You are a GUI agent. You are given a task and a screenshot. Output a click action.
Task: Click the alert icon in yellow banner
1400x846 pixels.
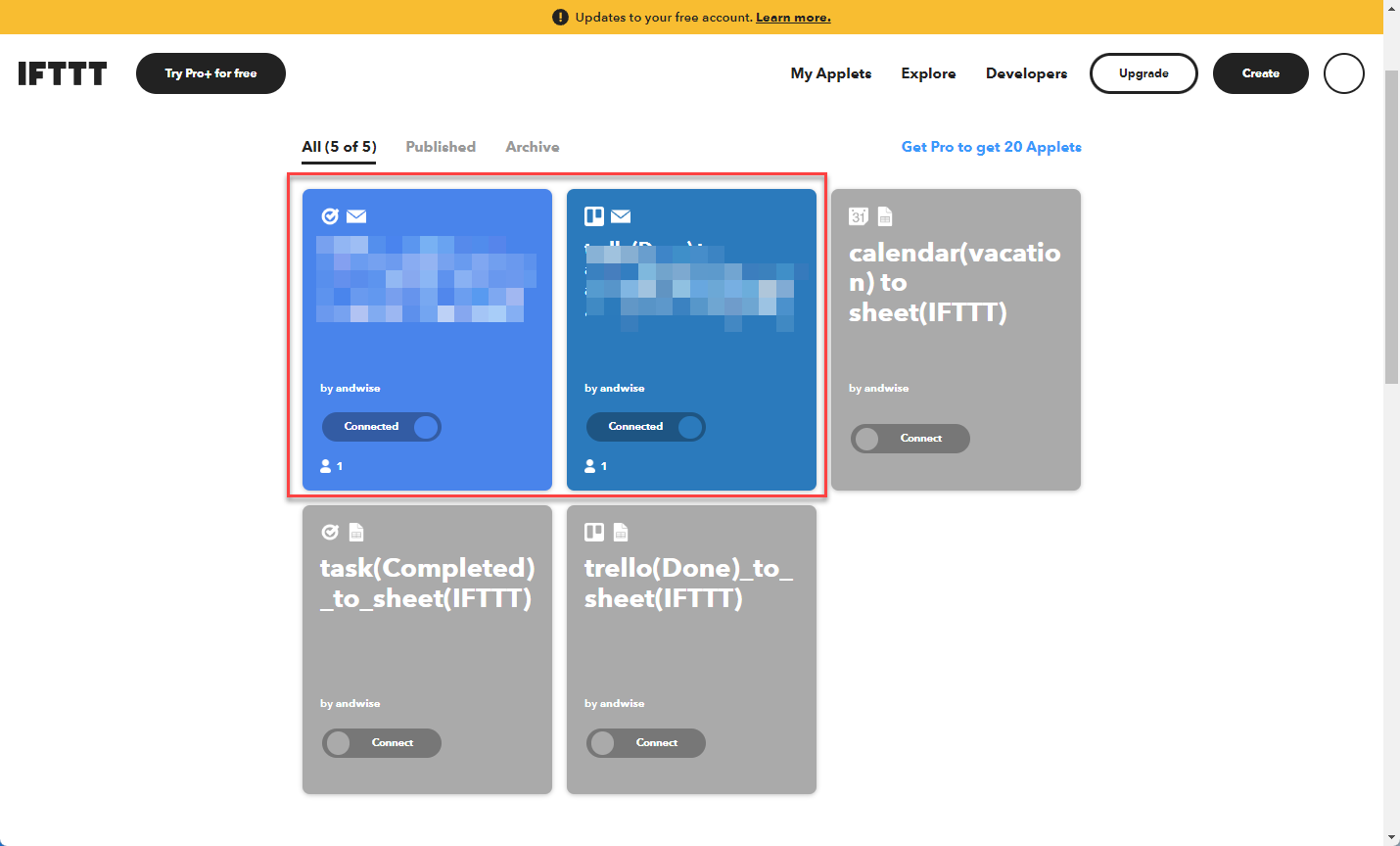coord(560,18)
